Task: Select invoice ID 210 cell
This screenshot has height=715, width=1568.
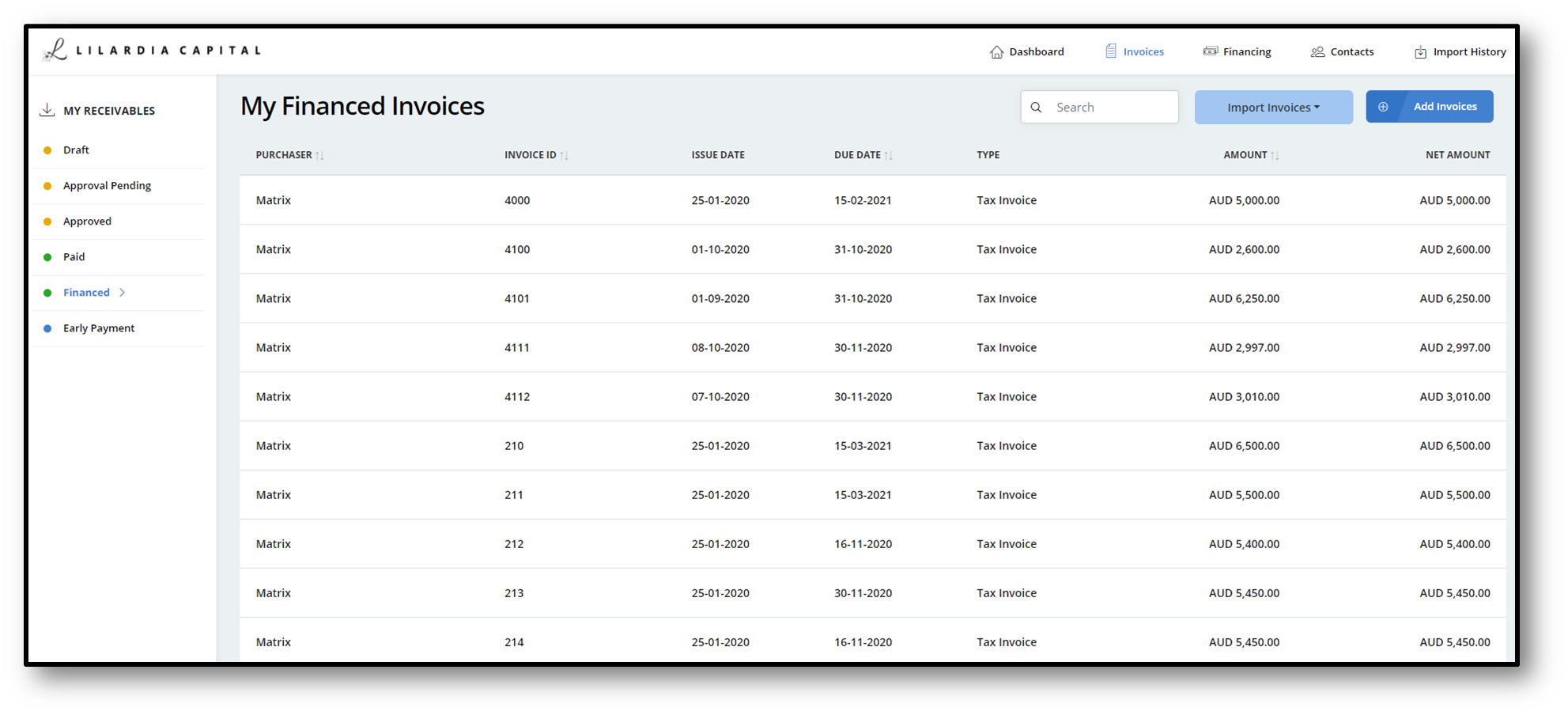Action: (514, 445)
